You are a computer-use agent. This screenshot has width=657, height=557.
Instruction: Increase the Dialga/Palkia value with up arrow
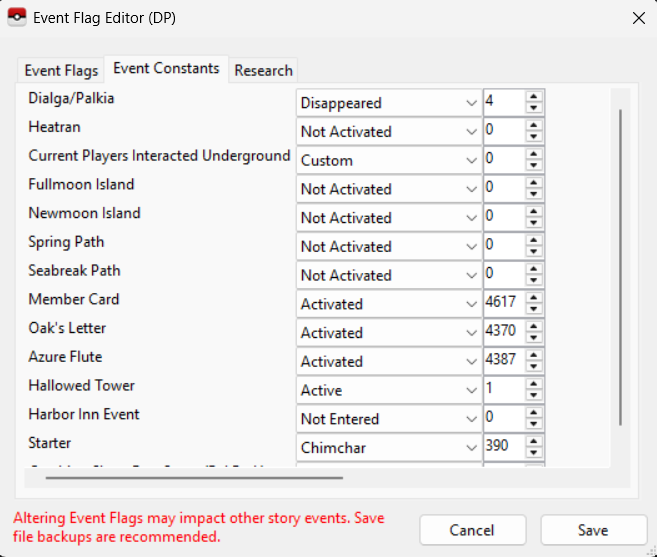[534, 97]
